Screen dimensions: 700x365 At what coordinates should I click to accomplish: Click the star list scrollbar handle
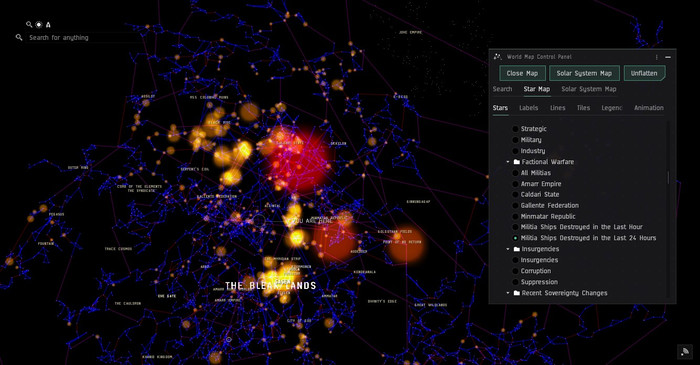tap(668, 177)
